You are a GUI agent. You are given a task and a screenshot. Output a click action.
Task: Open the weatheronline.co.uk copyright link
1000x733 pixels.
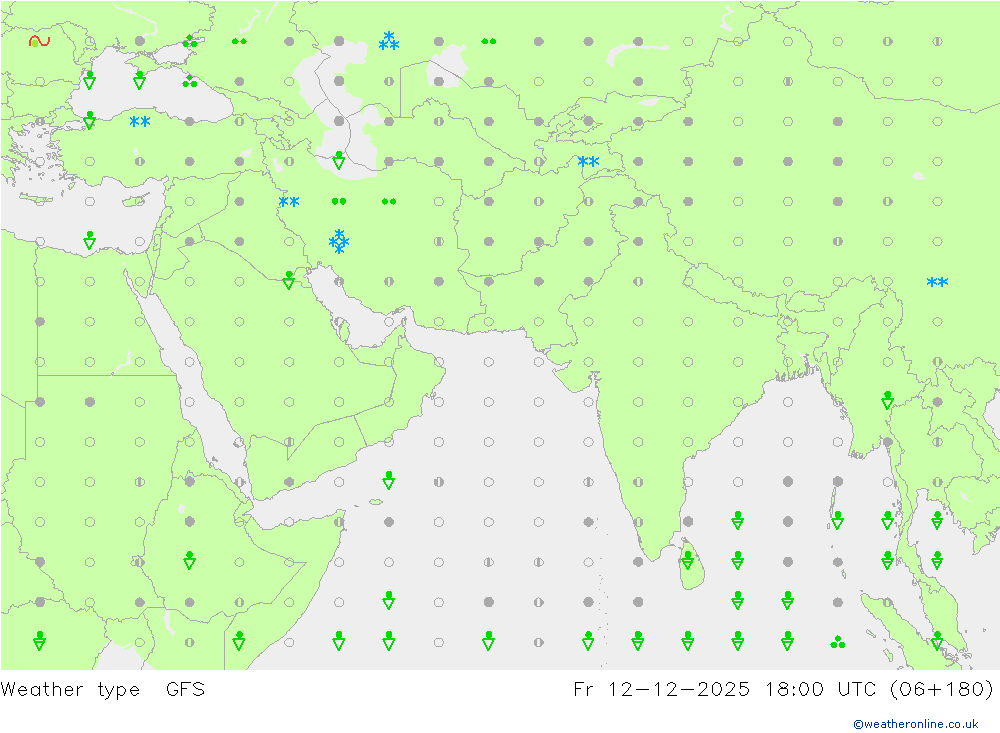(x=915, y=724)
